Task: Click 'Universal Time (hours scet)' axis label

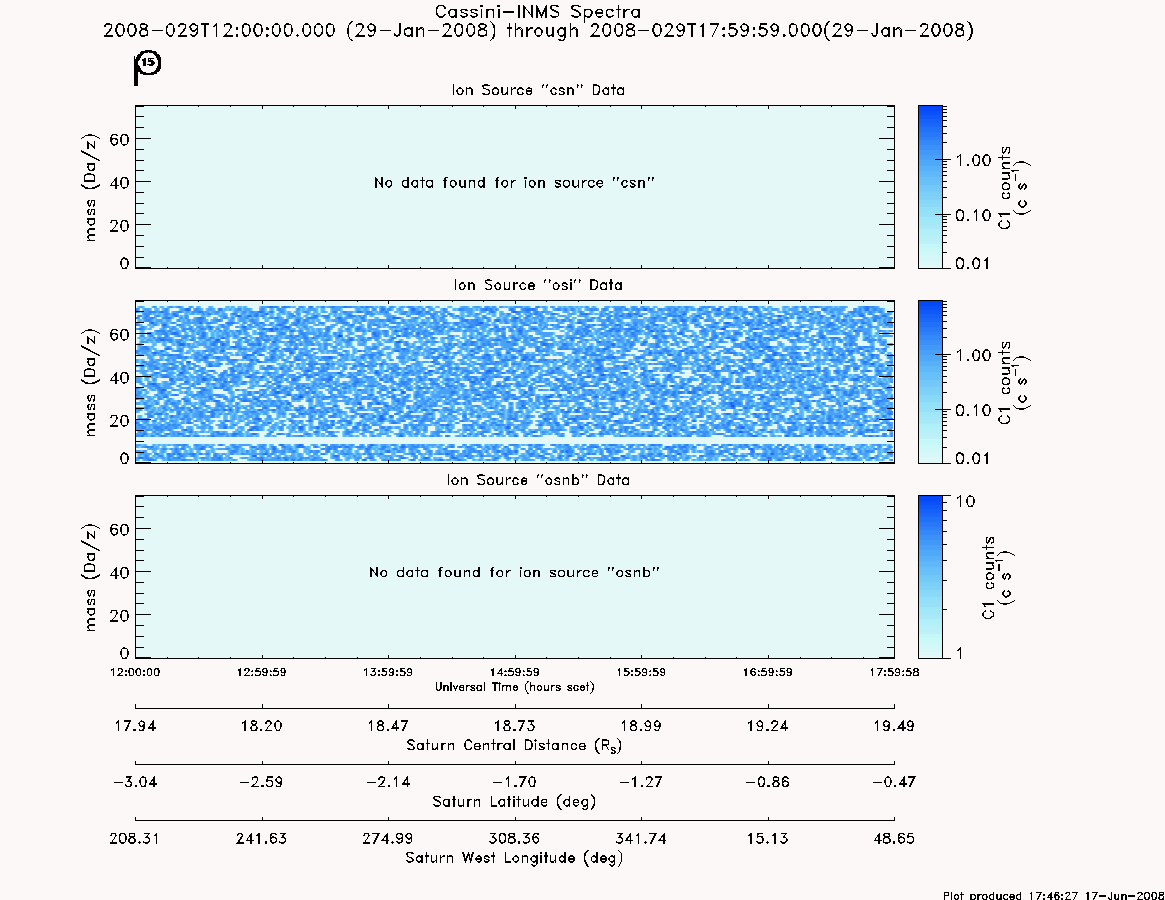Action: [514, 687]
